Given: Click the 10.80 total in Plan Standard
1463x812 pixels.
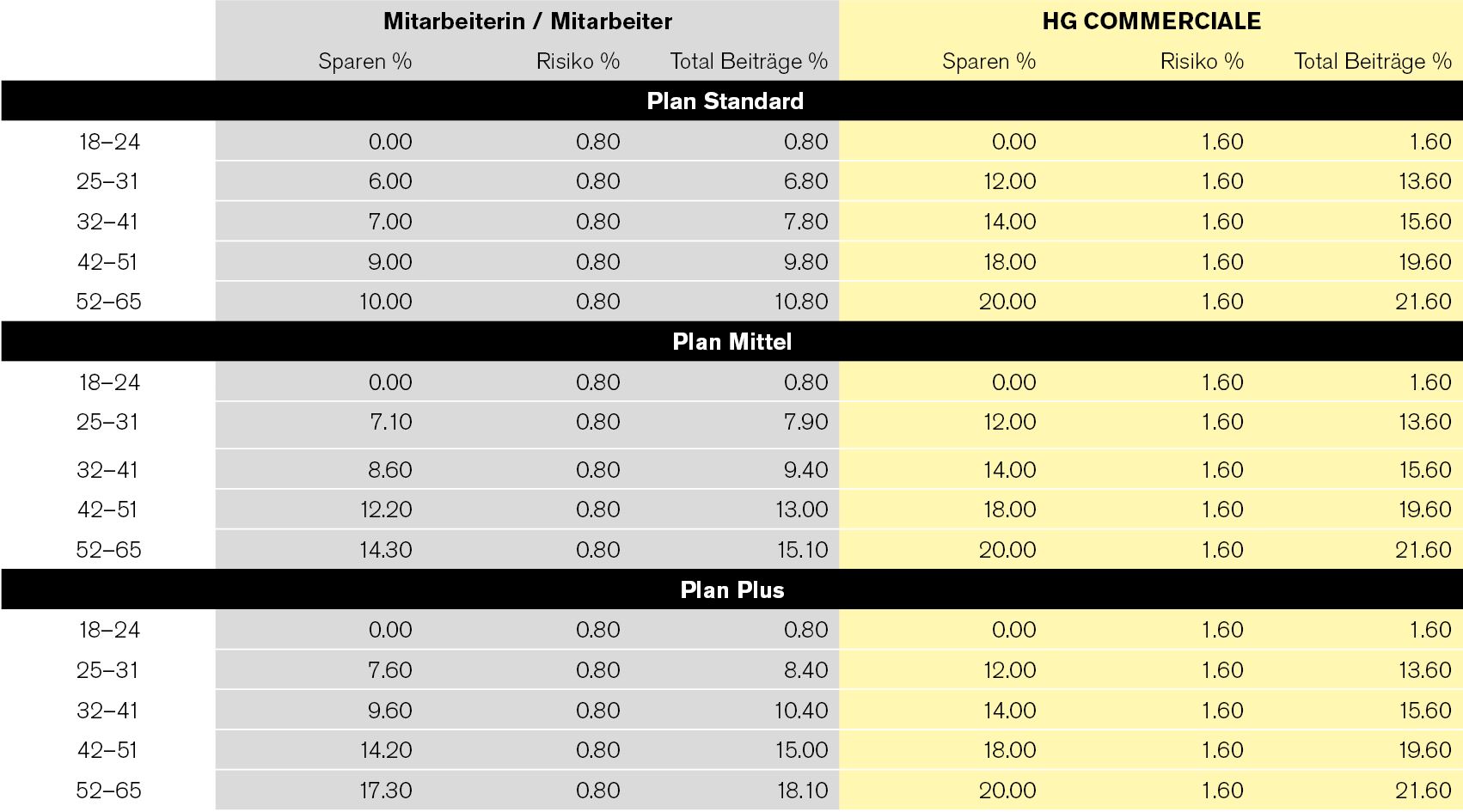Looking at the screenshot, I should 801,302.
